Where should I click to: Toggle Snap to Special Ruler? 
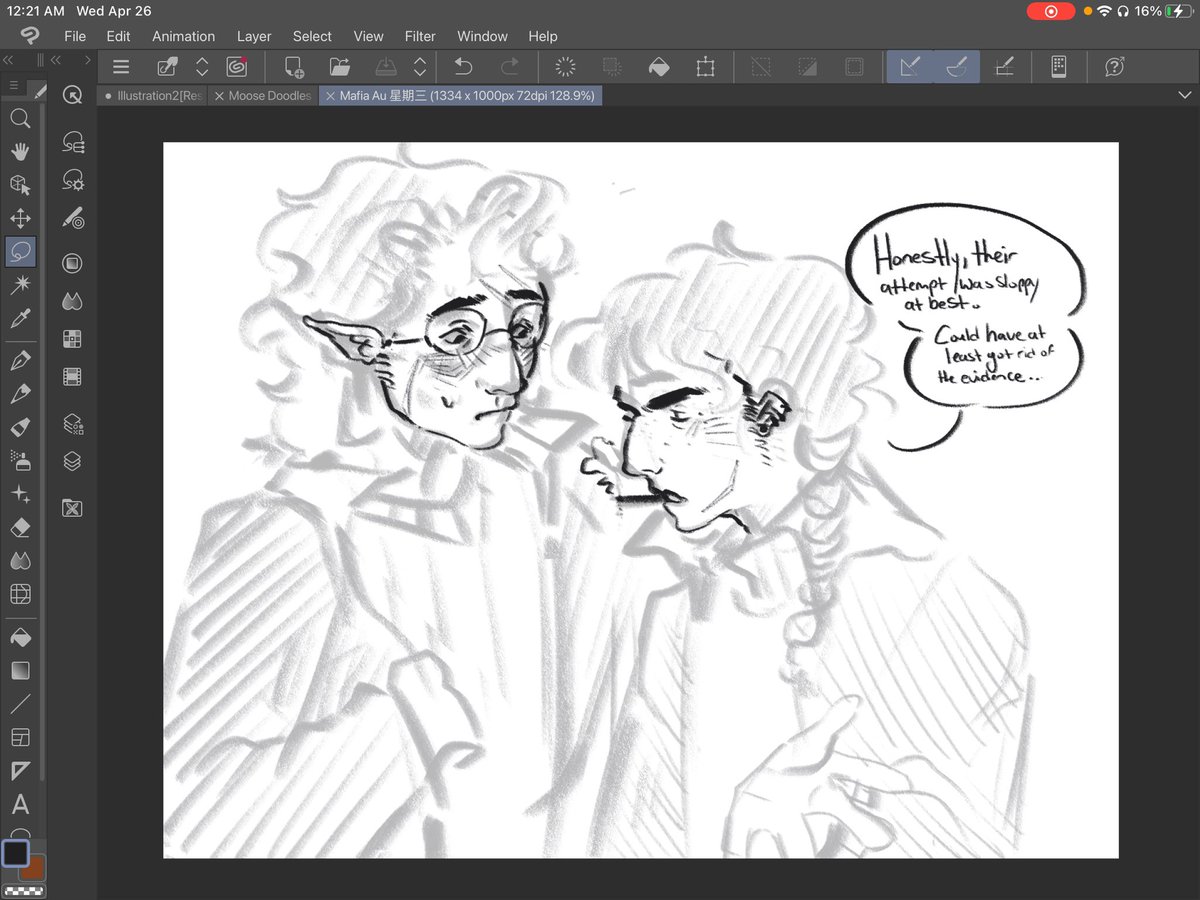pyautogui.click(x=957, y=67)
